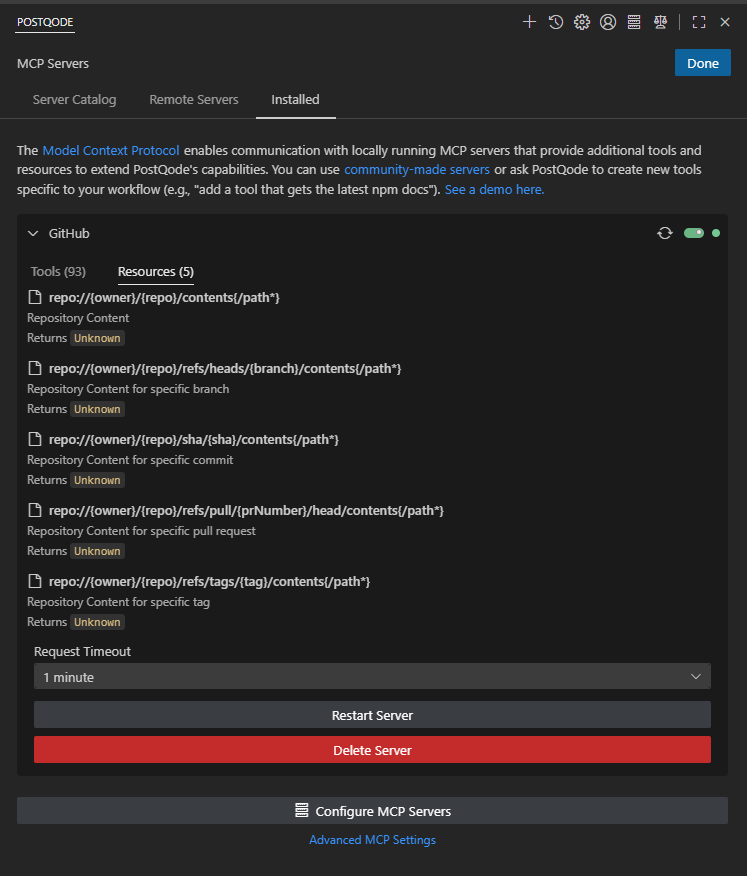Click the fullscreen expand icon

pyautogui.click(x=699, y=22)
